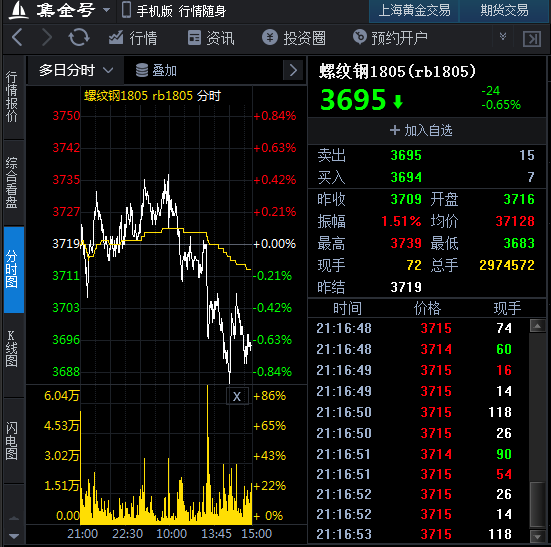Screen dimensions: 551x547
Task: Click change percent -0.65%
Action: pos(501,105)
